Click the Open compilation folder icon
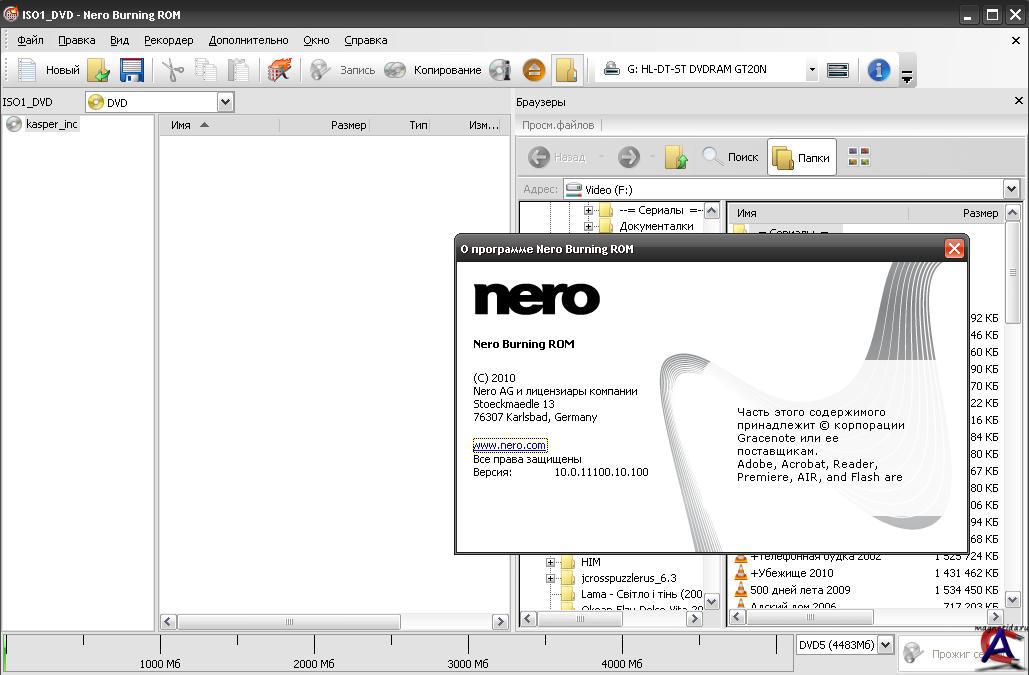The image size is (1029, 675). (98, 70)
